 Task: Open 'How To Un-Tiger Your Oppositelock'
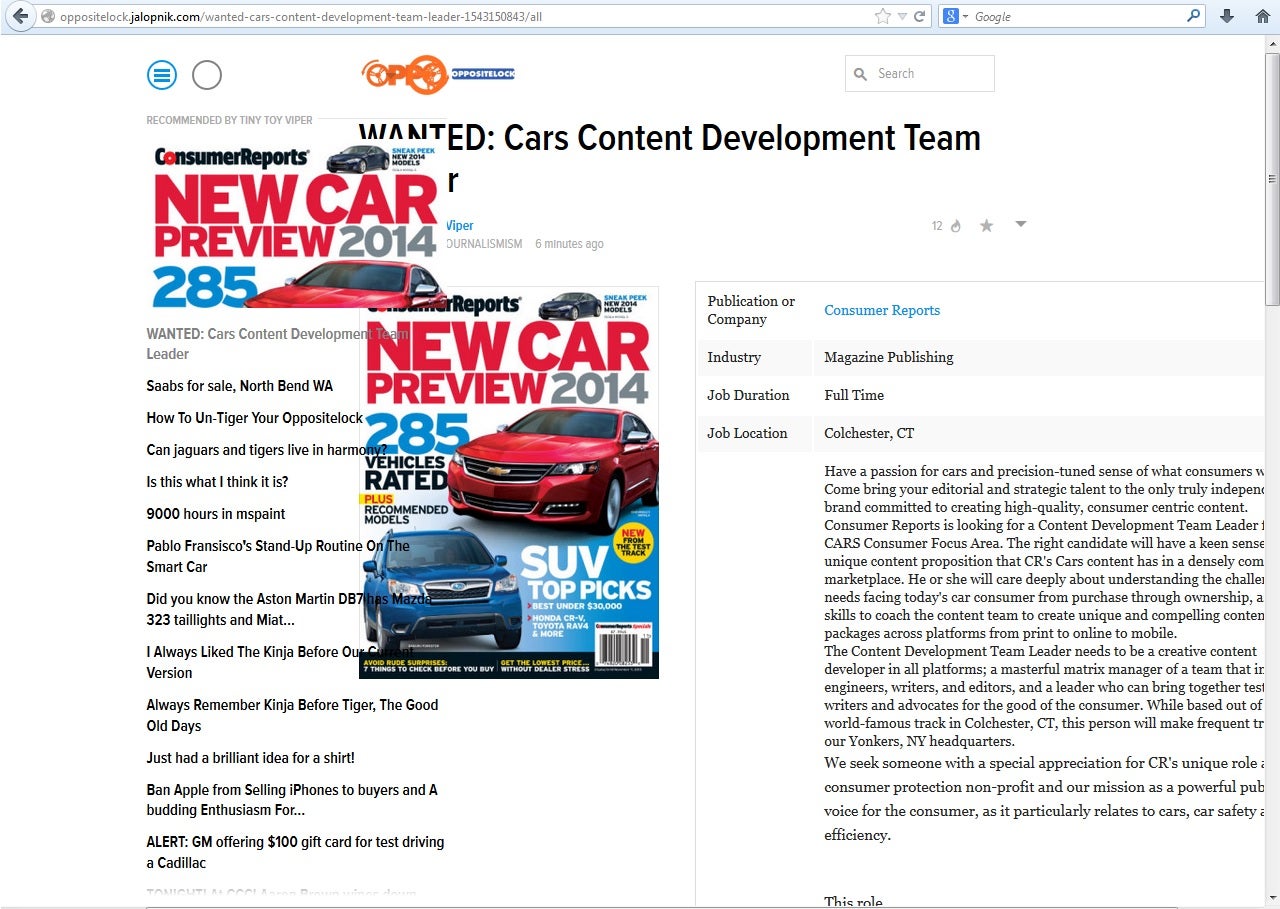pyautogui.click(x=255, y=418)
